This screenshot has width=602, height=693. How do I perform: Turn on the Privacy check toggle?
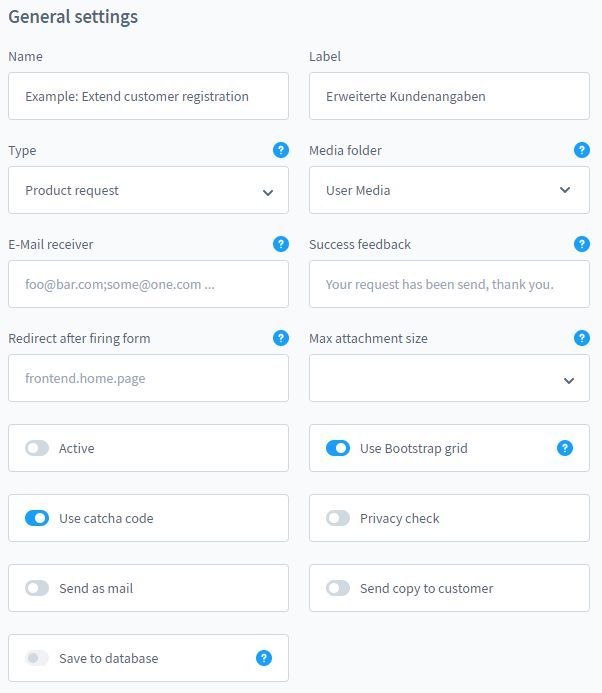[338, 518]
